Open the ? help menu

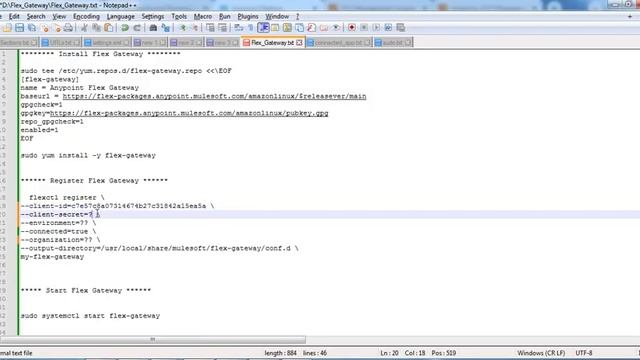(298, 16)
